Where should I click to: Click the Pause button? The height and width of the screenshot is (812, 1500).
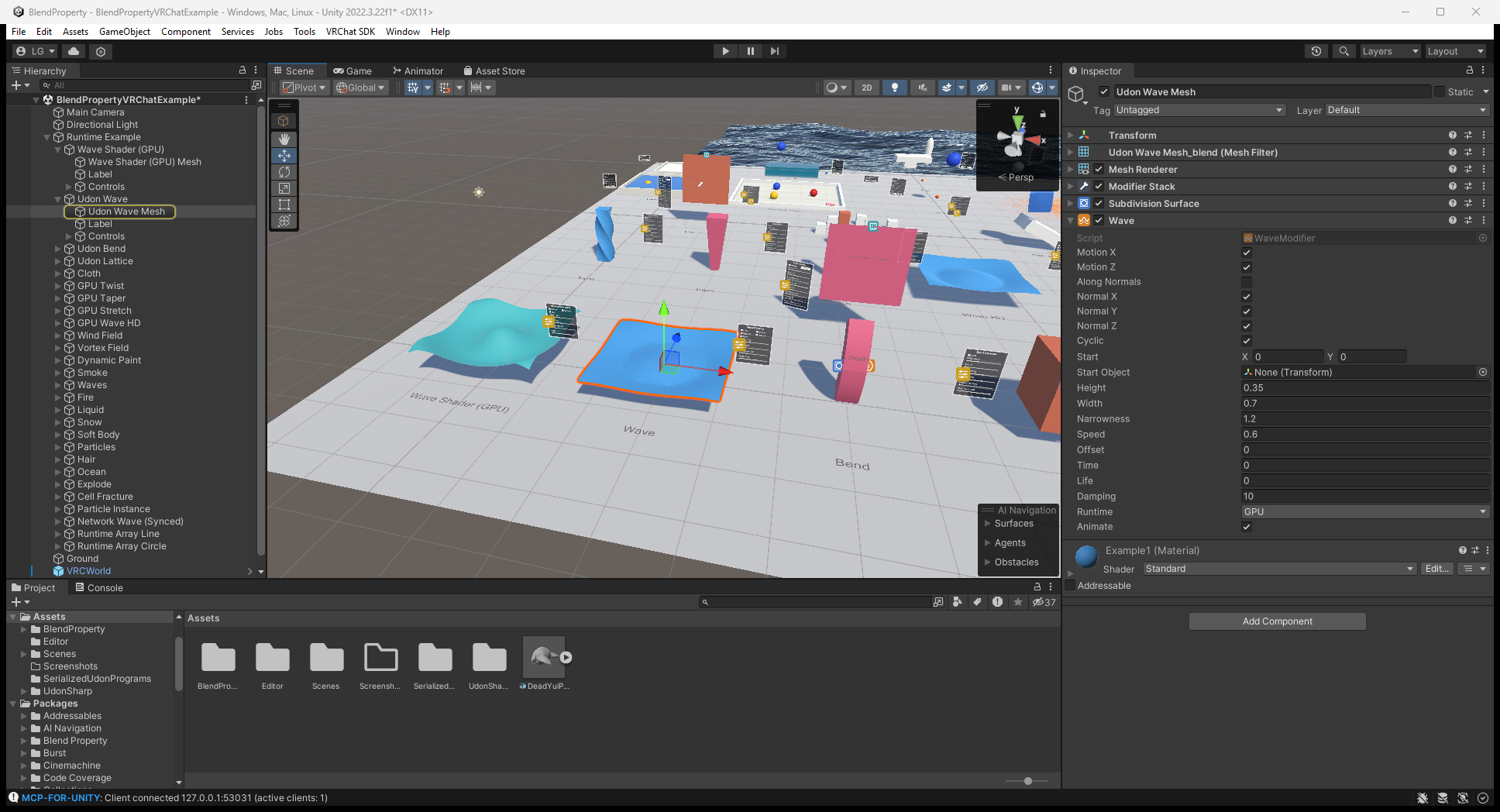(x=750, y=51)
